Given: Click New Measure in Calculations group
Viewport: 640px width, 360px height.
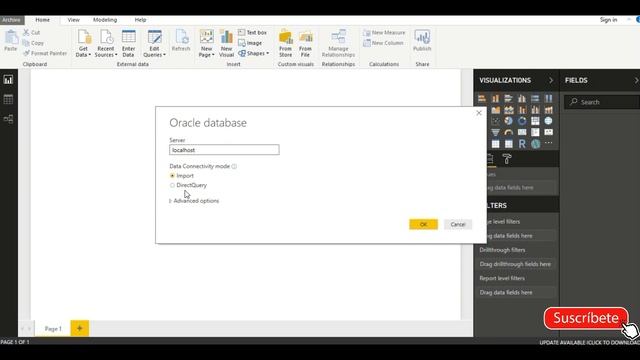Looking at the screenshot, I should click(x=384, y=33).
